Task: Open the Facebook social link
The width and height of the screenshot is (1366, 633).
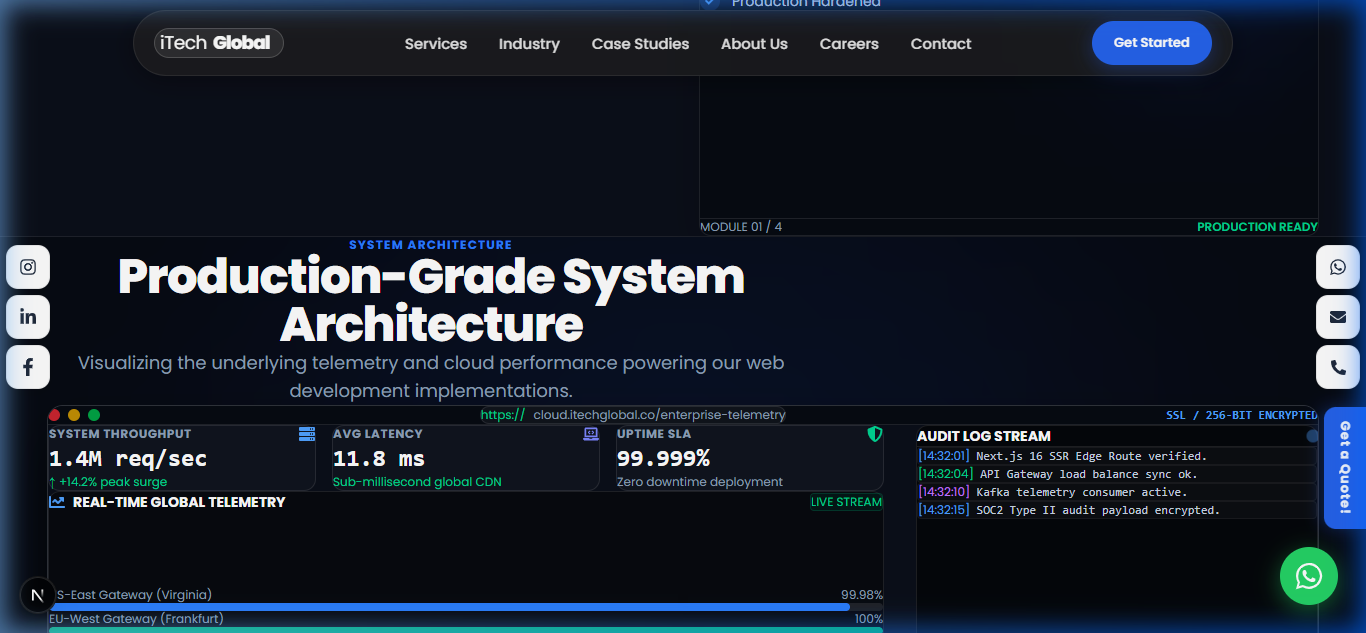Action: point(28,367)
